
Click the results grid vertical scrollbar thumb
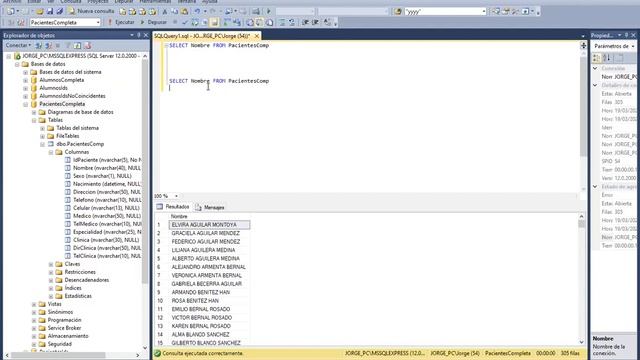pos(582,224)
